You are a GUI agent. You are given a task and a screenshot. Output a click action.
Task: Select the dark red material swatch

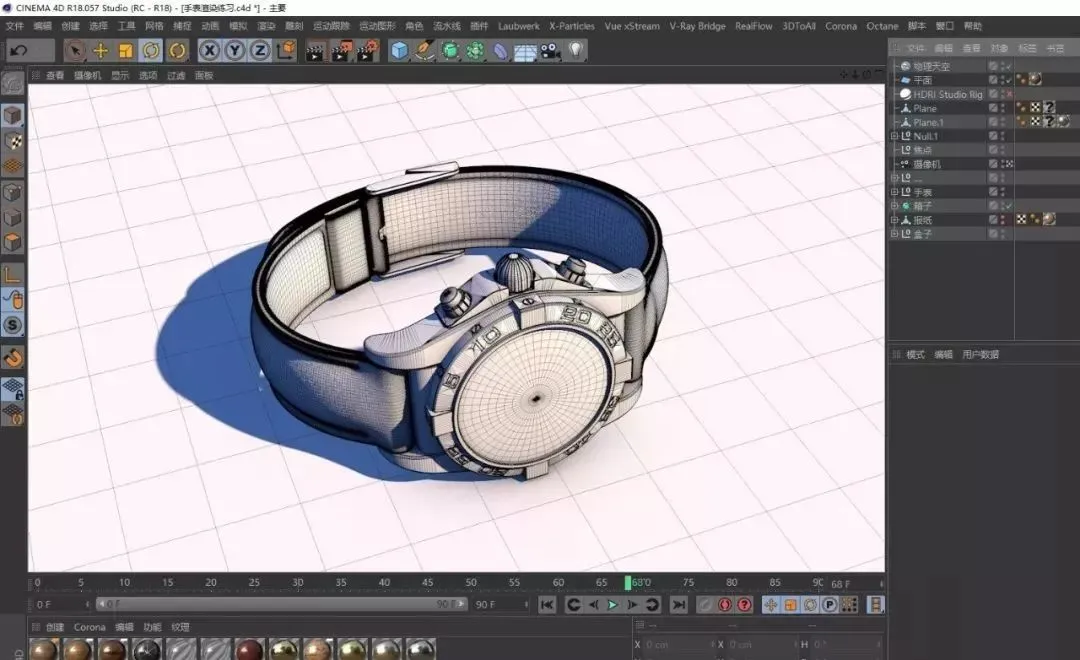click(x=249, y=650)
